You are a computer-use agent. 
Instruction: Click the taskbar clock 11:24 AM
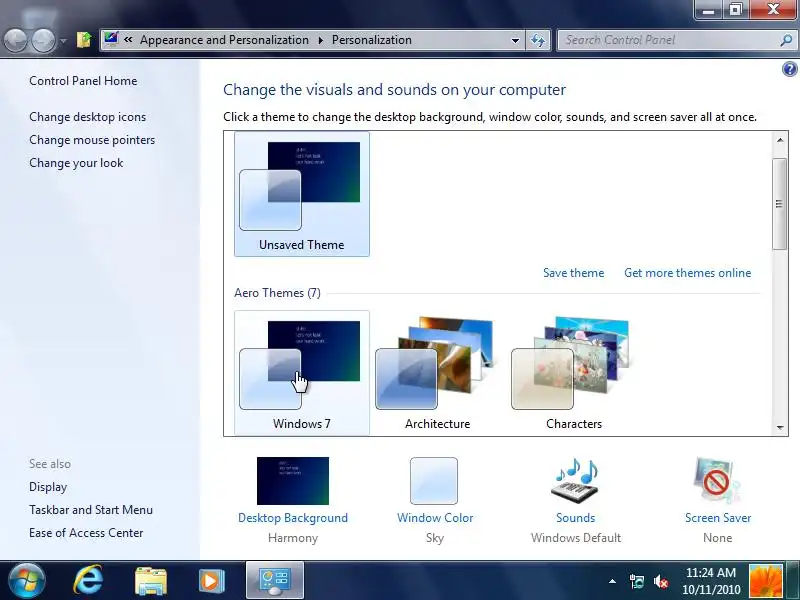pos(711,581)
